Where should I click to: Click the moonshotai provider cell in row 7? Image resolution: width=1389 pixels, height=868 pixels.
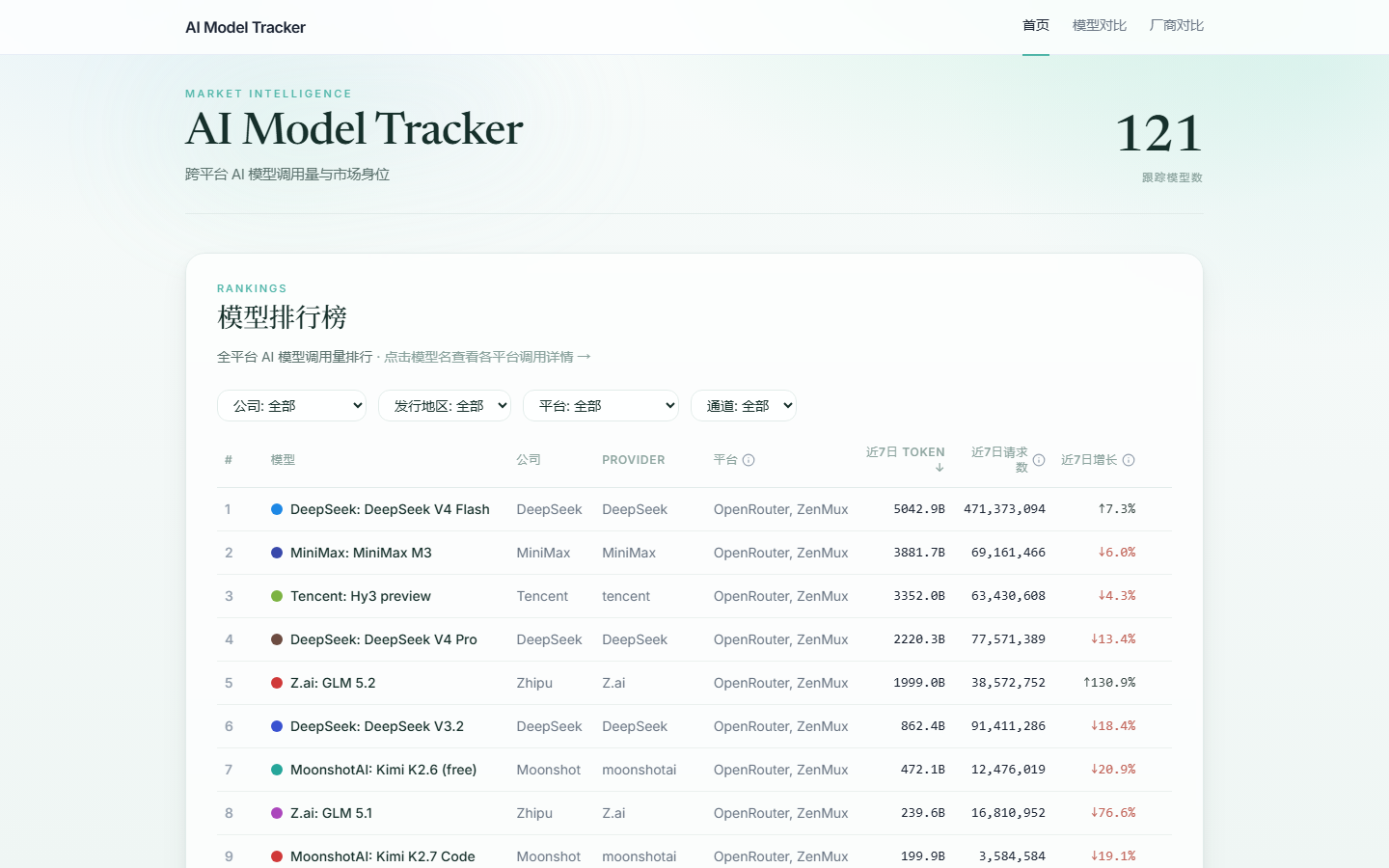coord(640,770)
